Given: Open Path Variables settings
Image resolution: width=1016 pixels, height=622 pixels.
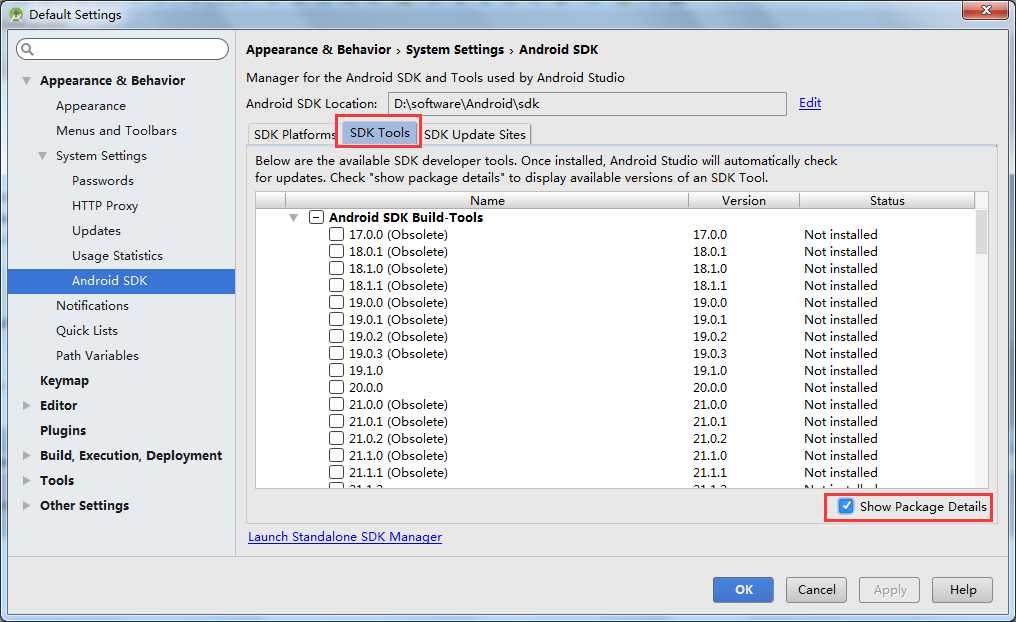Looking at the screenshot, I should (97, 356).
